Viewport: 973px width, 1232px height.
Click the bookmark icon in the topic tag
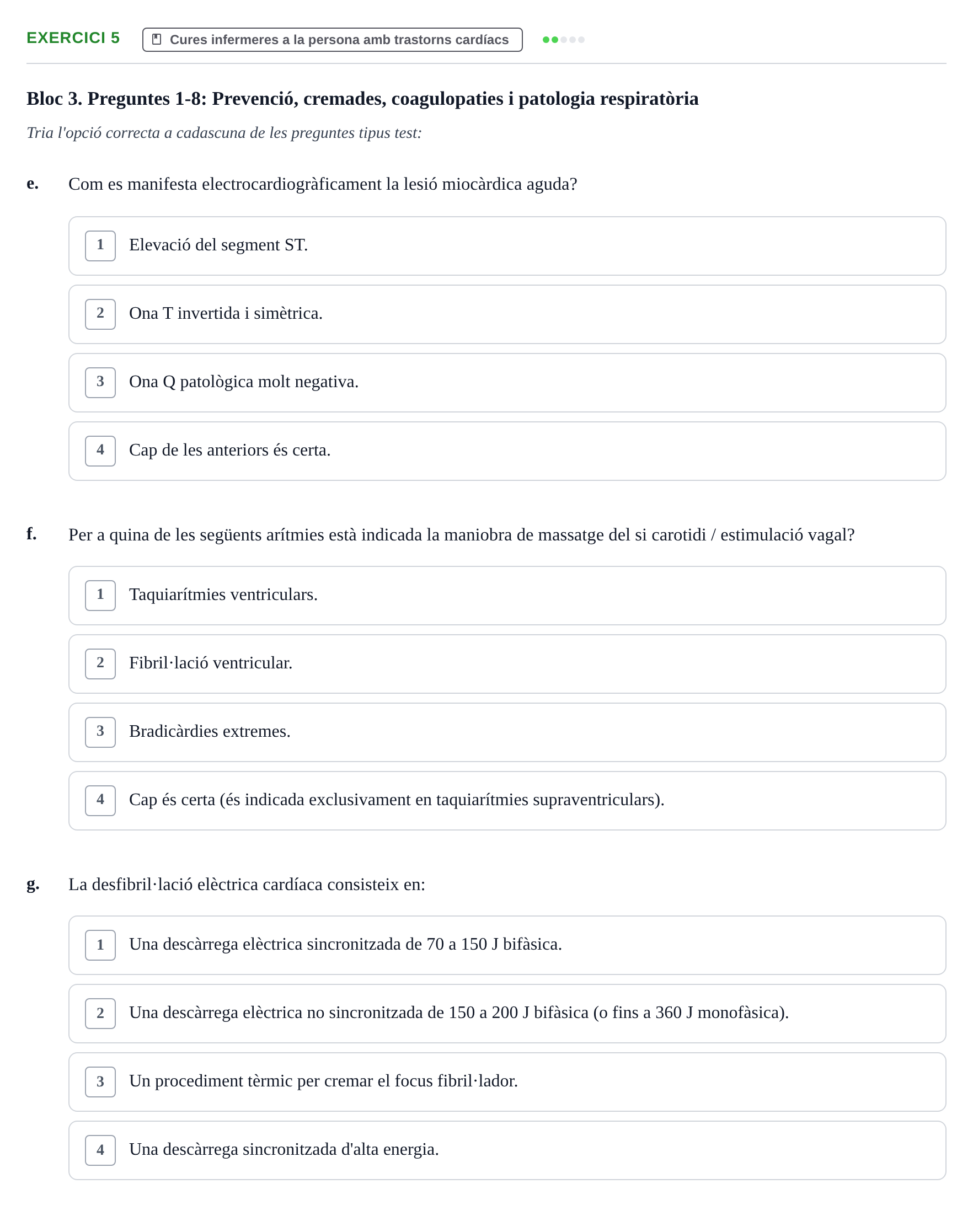tap(157, 39)
